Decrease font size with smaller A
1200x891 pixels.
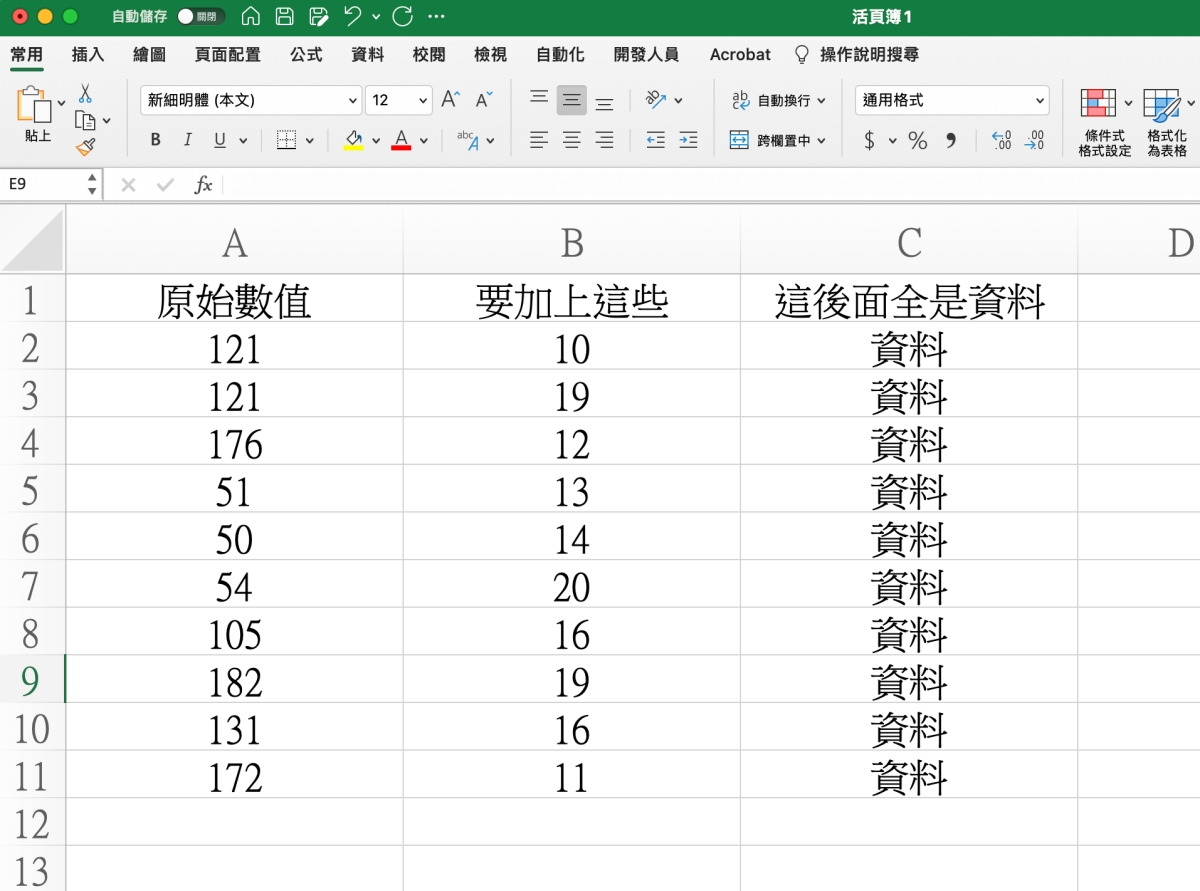pos(484,99)
